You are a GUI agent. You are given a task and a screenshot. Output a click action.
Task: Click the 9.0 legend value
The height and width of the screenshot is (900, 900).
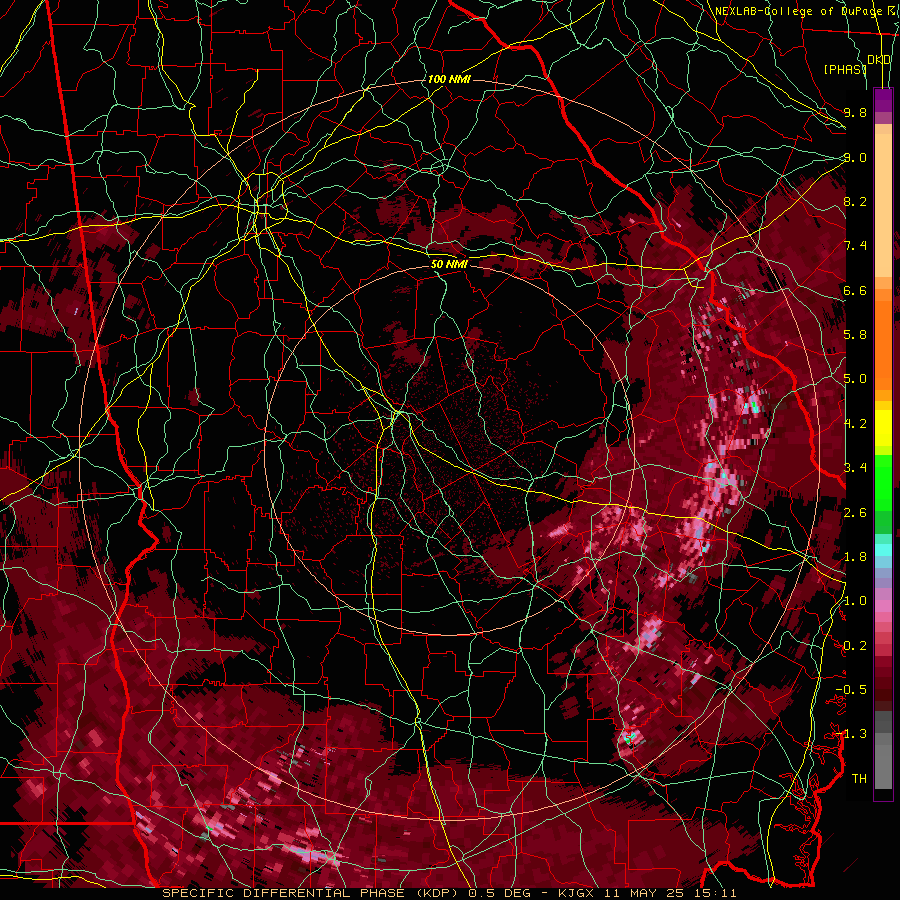pos(855,157)
